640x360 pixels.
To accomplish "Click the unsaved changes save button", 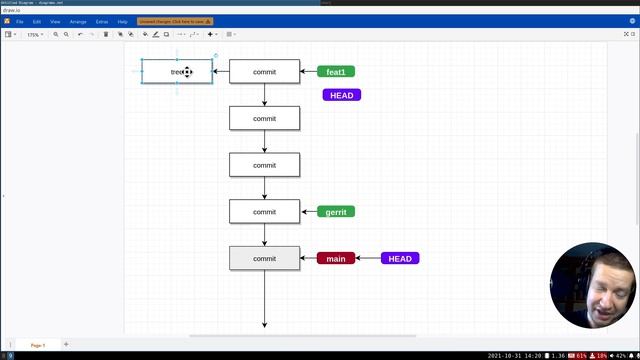I will click(x=175, y=21).
